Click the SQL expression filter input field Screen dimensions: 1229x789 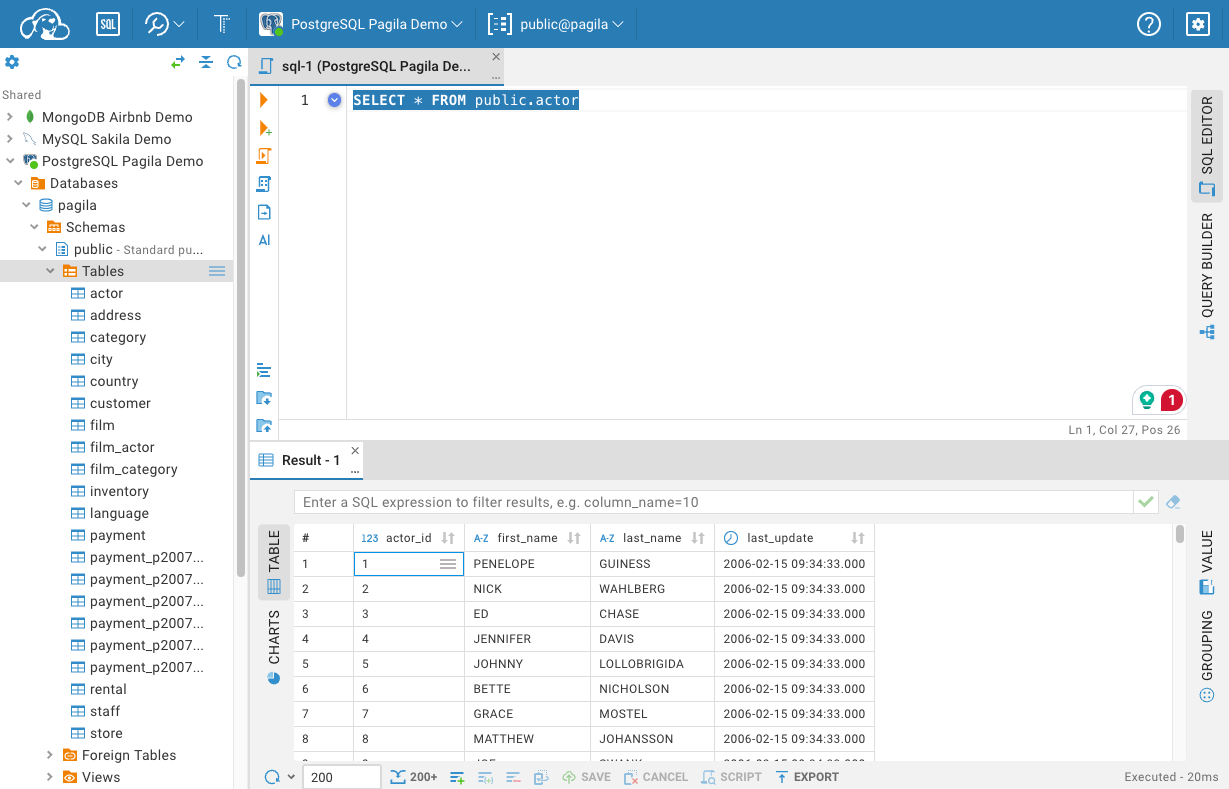712,502
